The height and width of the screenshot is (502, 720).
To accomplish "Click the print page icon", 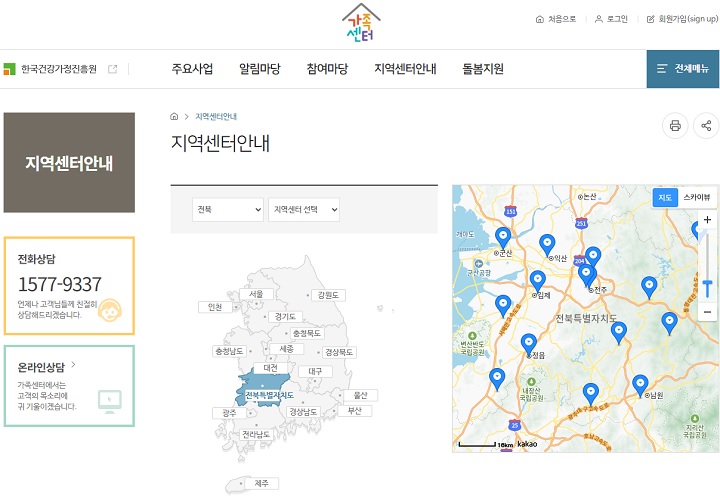I will 675,125.
